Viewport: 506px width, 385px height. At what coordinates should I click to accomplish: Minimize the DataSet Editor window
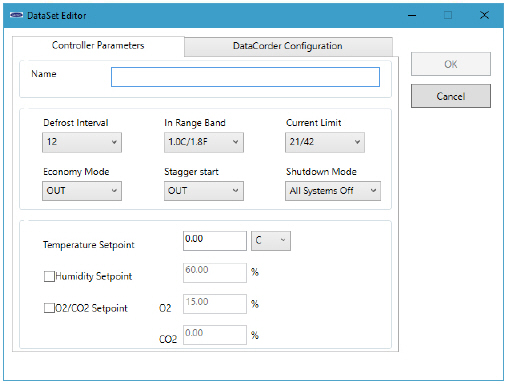coord(412,15)
